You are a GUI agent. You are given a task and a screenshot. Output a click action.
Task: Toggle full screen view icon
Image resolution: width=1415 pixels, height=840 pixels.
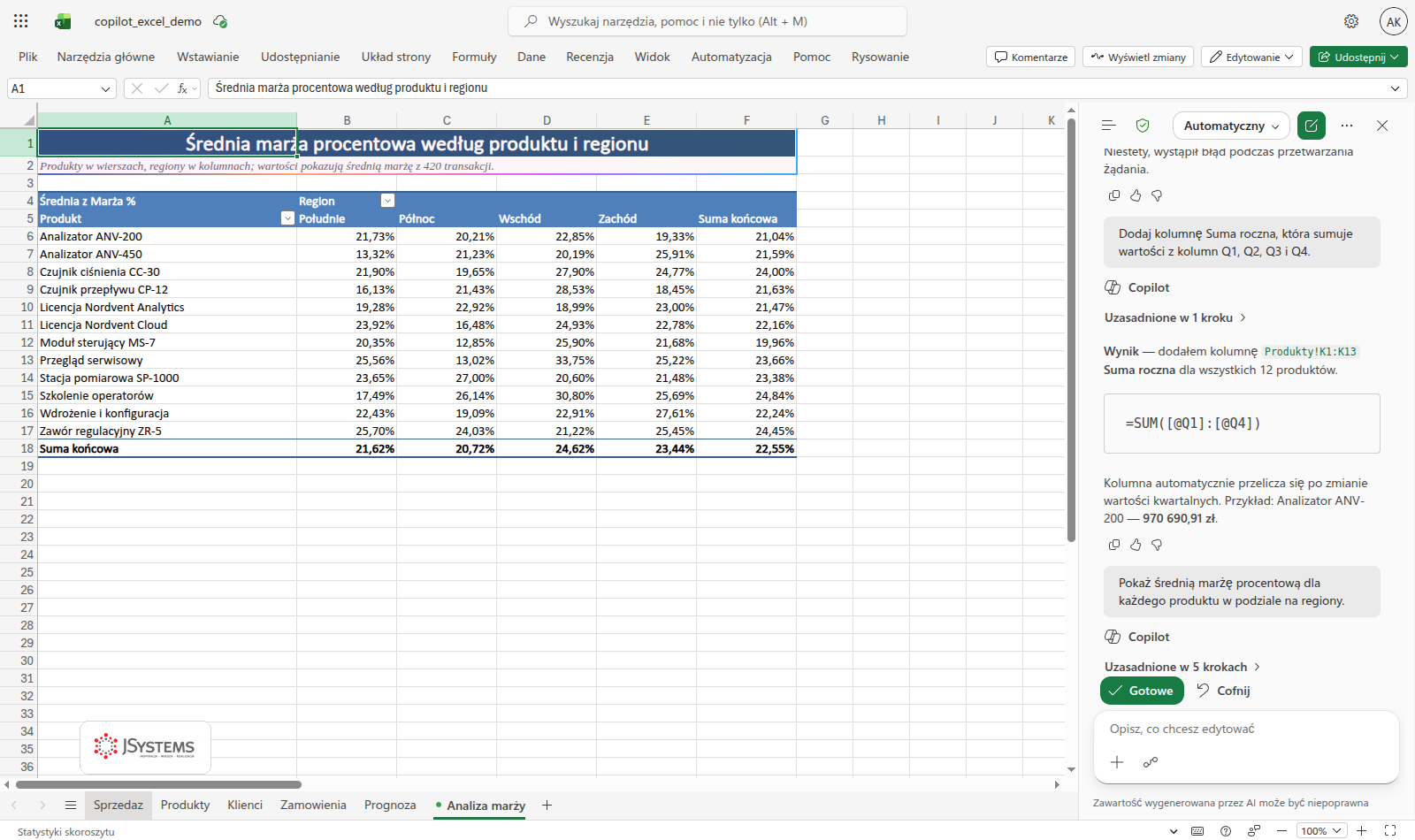tap(1390, 831)
